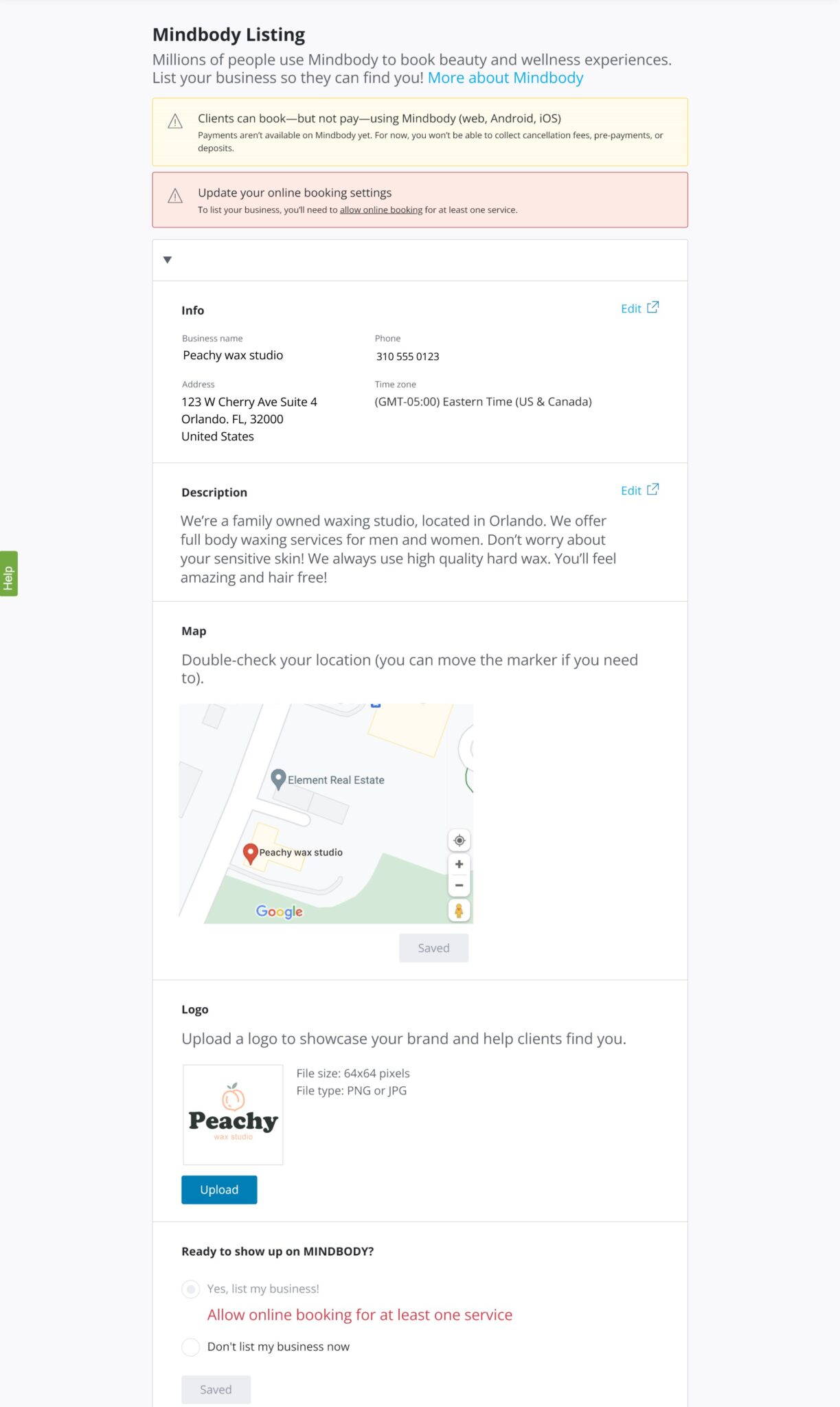Zoom out on the map
The height and width of the screenshot is (1407, 840).
[x=459, y=885]
